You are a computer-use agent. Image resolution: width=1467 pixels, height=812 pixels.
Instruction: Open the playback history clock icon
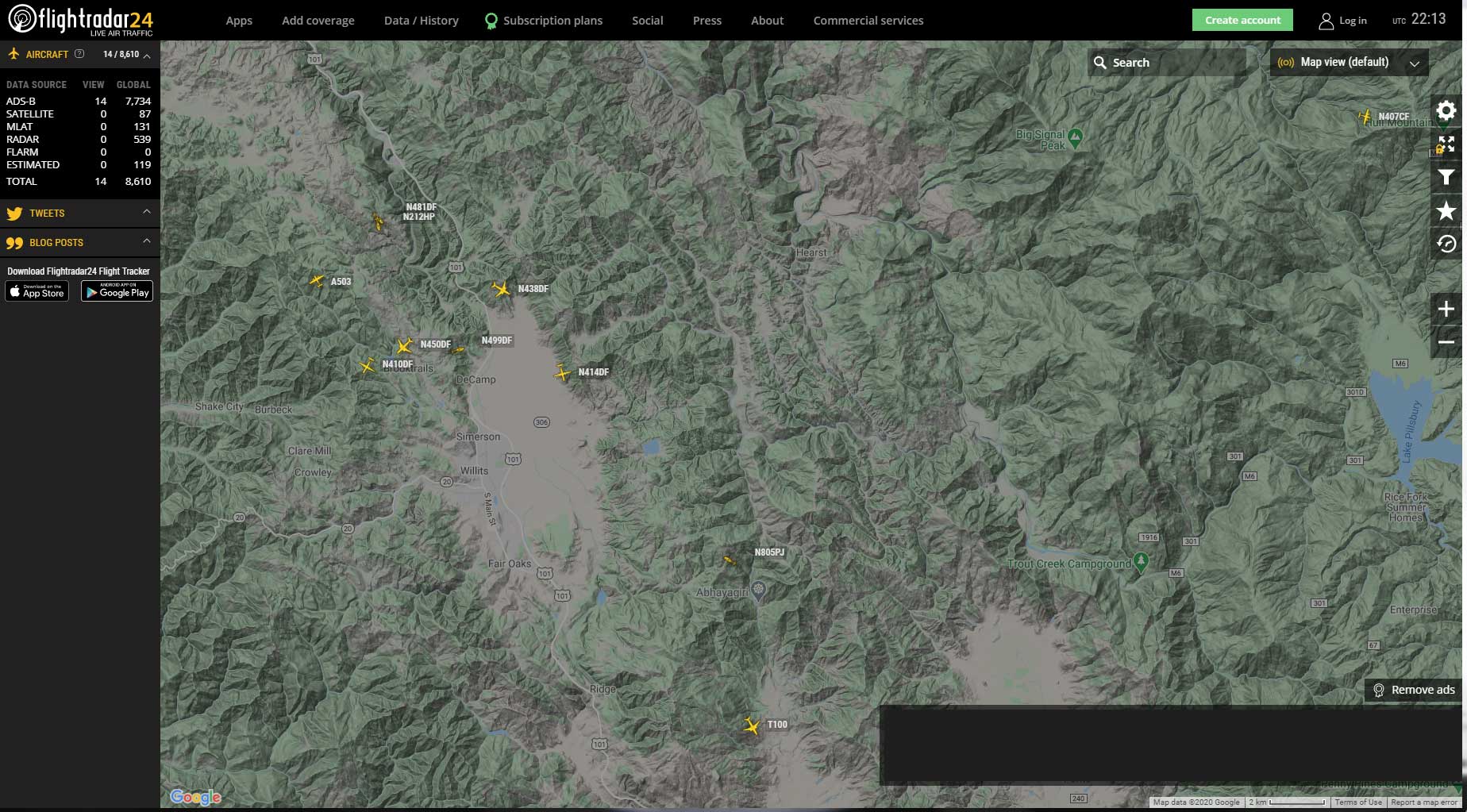pyautogui.click(x=1446, y=244)
